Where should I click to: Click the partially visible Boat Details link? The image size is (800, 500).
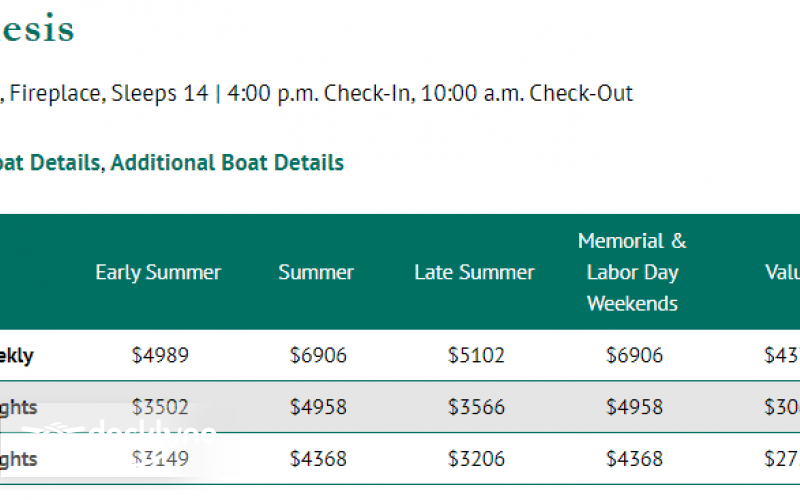[50, 162]
